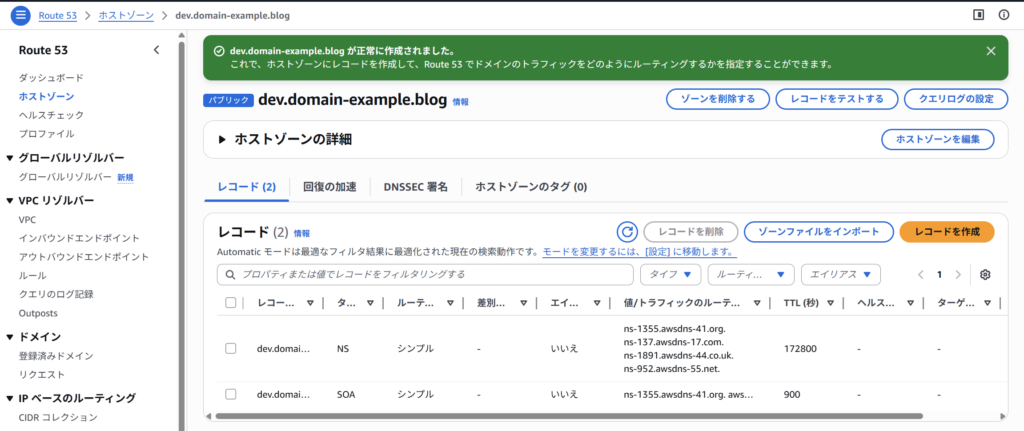Click the refresh records icon
This screenshot has height=431, width=1024.
pyautogui.click(x=627, y=232)
